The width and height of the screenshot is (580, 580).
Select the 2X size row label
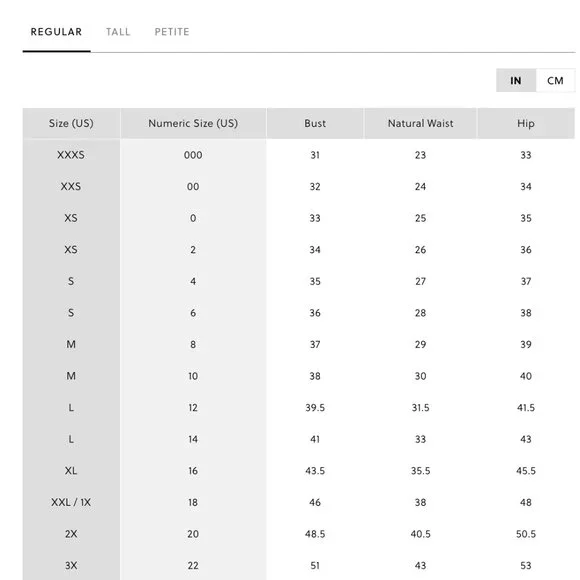point(71,534)
